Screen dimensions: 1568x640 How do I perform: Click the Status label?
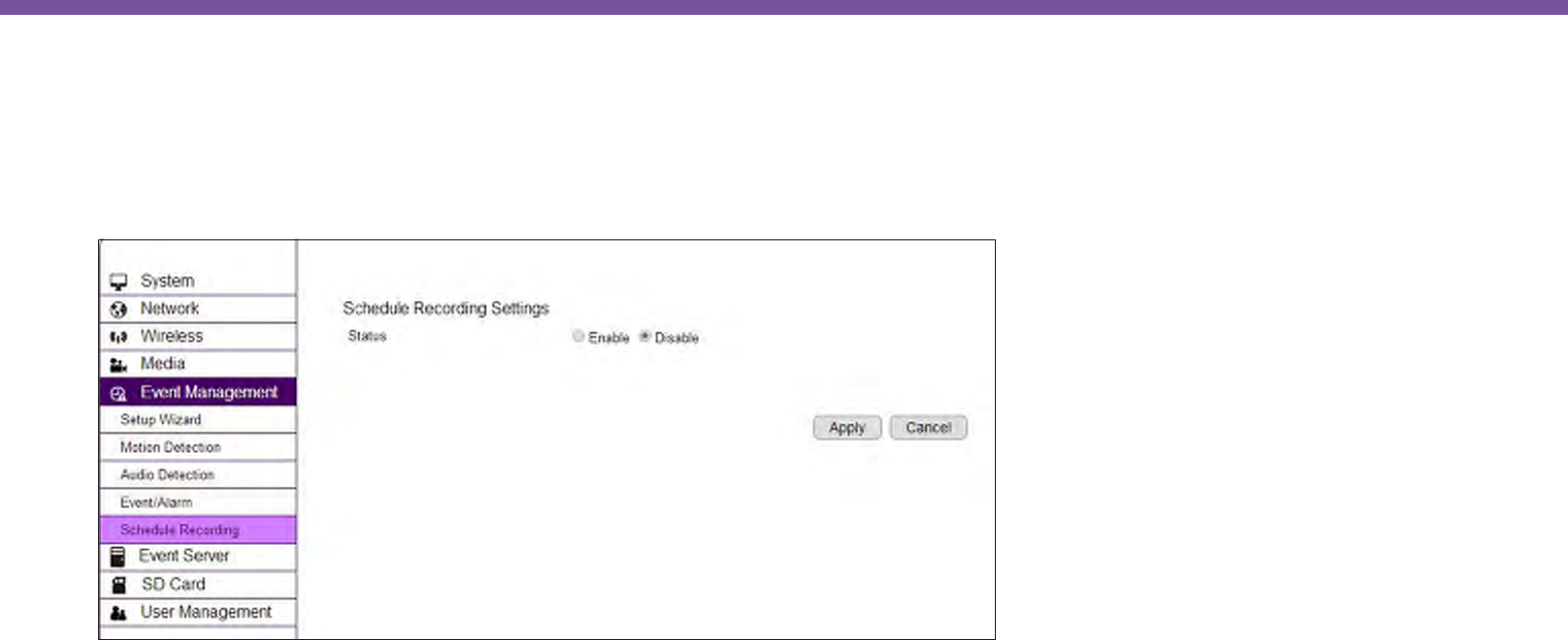[x=367, y=336]
